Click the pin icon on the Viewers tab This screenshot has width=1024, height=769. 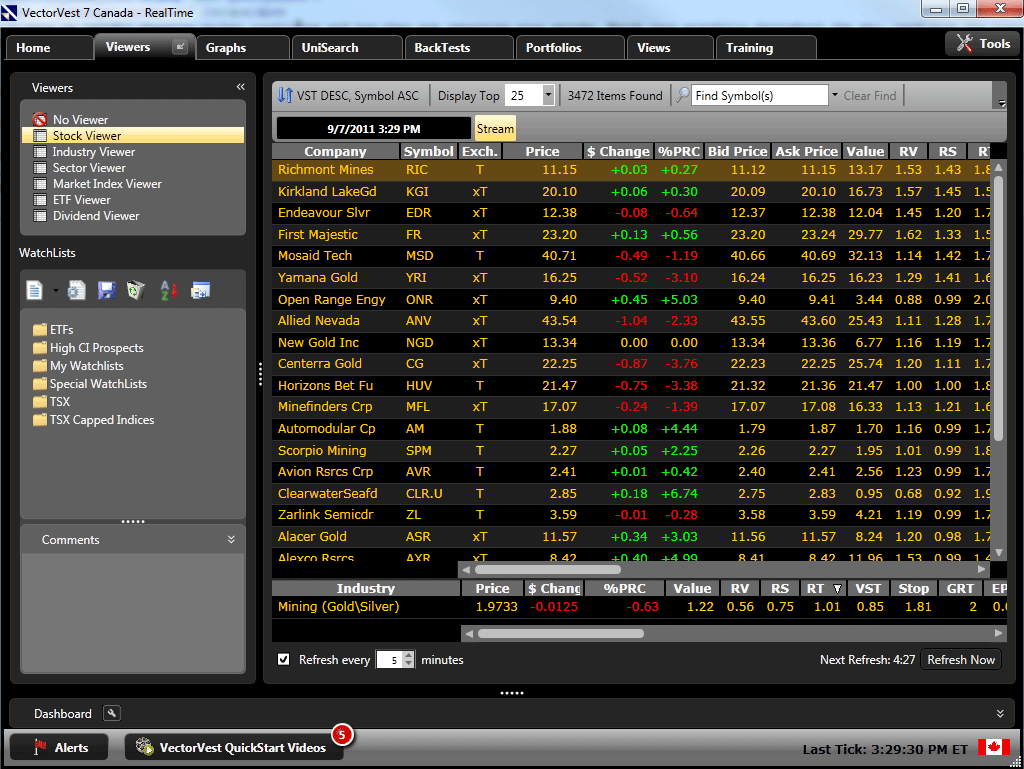180,47
